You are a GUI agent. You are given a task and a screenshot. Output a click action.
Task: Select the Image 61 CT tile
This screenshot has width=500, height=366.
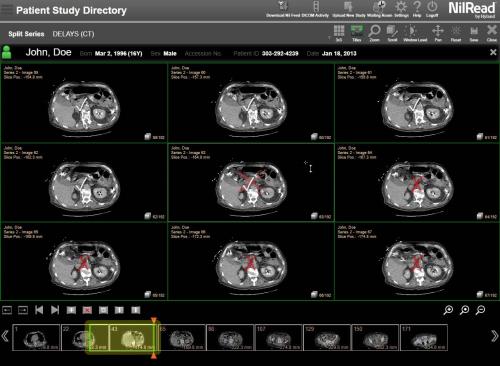click(x=417, y=103)
